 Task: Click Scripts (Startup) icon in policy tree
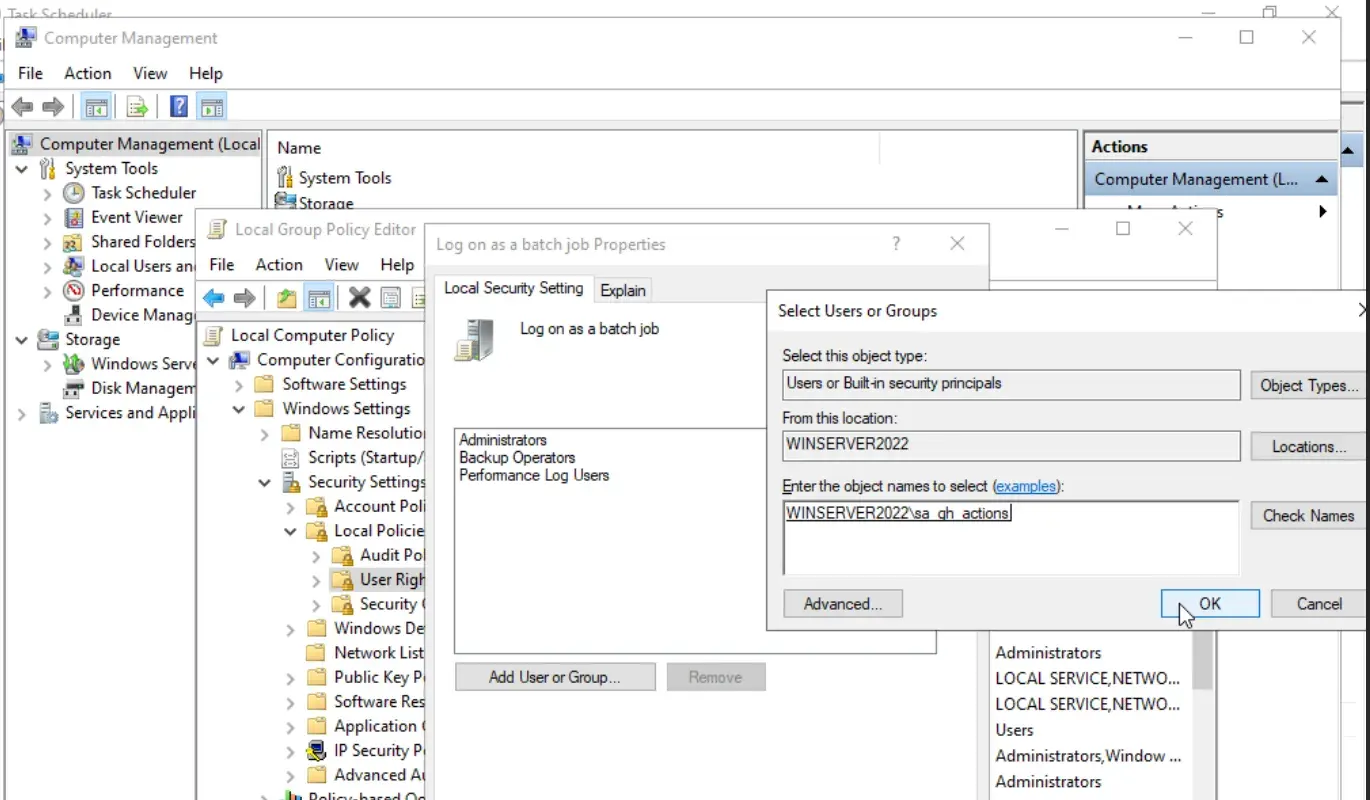(291, 458)
